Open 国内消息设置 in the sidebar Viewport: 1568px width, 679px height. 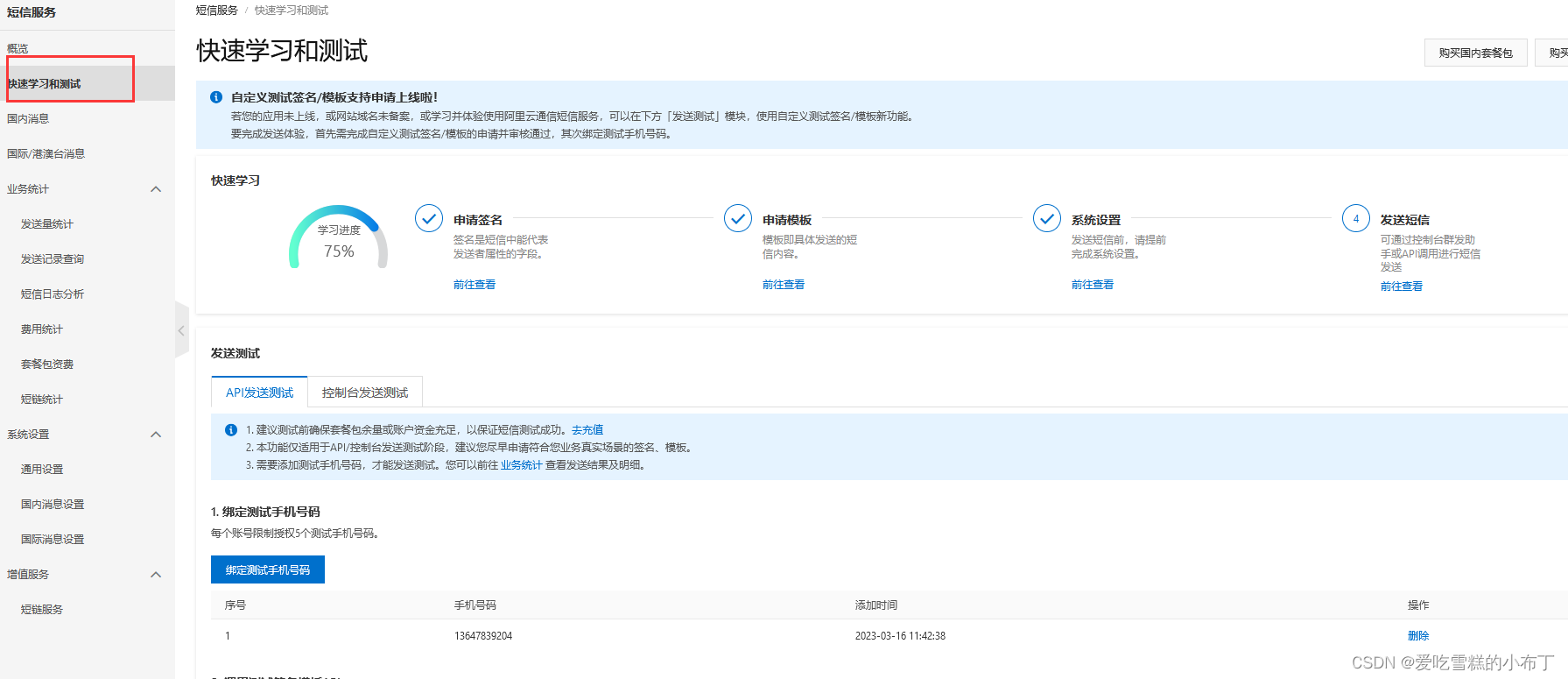(53, 504)
